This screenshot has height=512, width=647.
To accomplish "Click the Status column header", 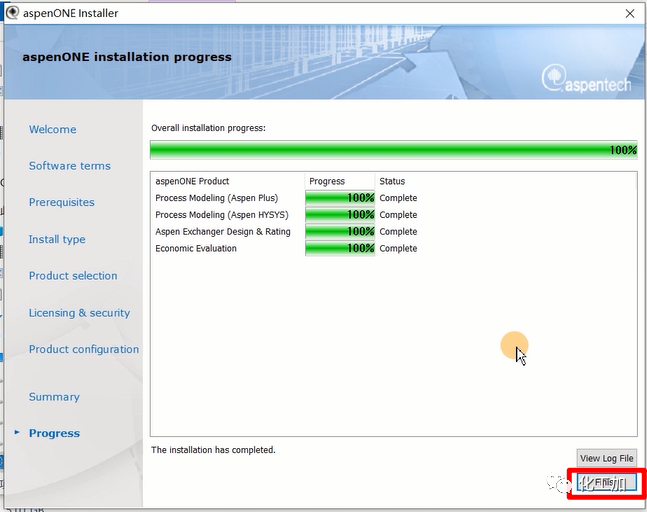I will coord(392,181).
